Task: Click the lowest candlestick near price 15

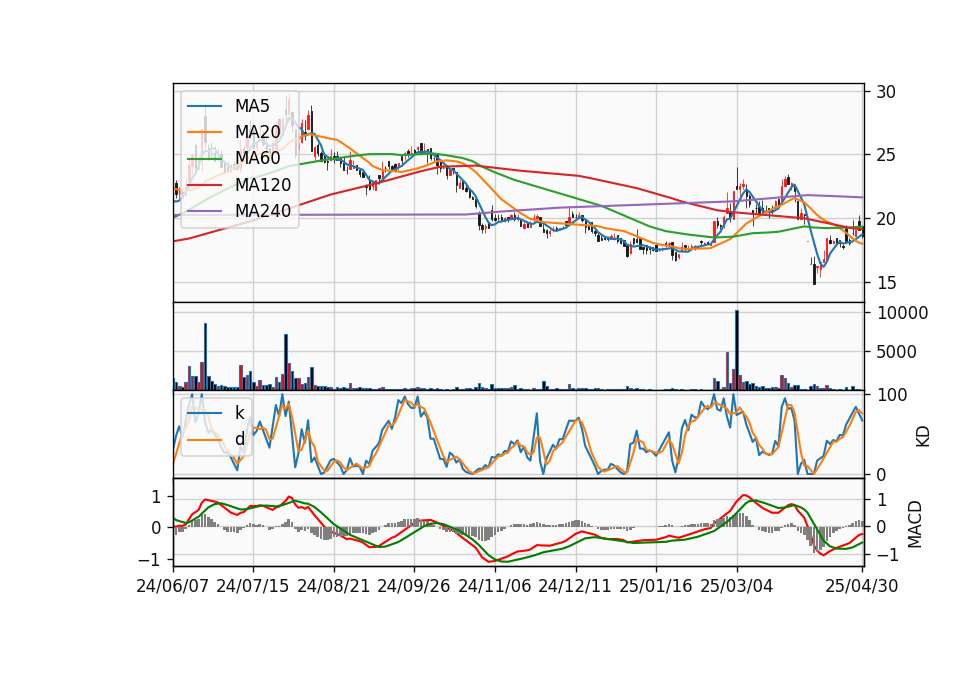Action: [814, 271]
